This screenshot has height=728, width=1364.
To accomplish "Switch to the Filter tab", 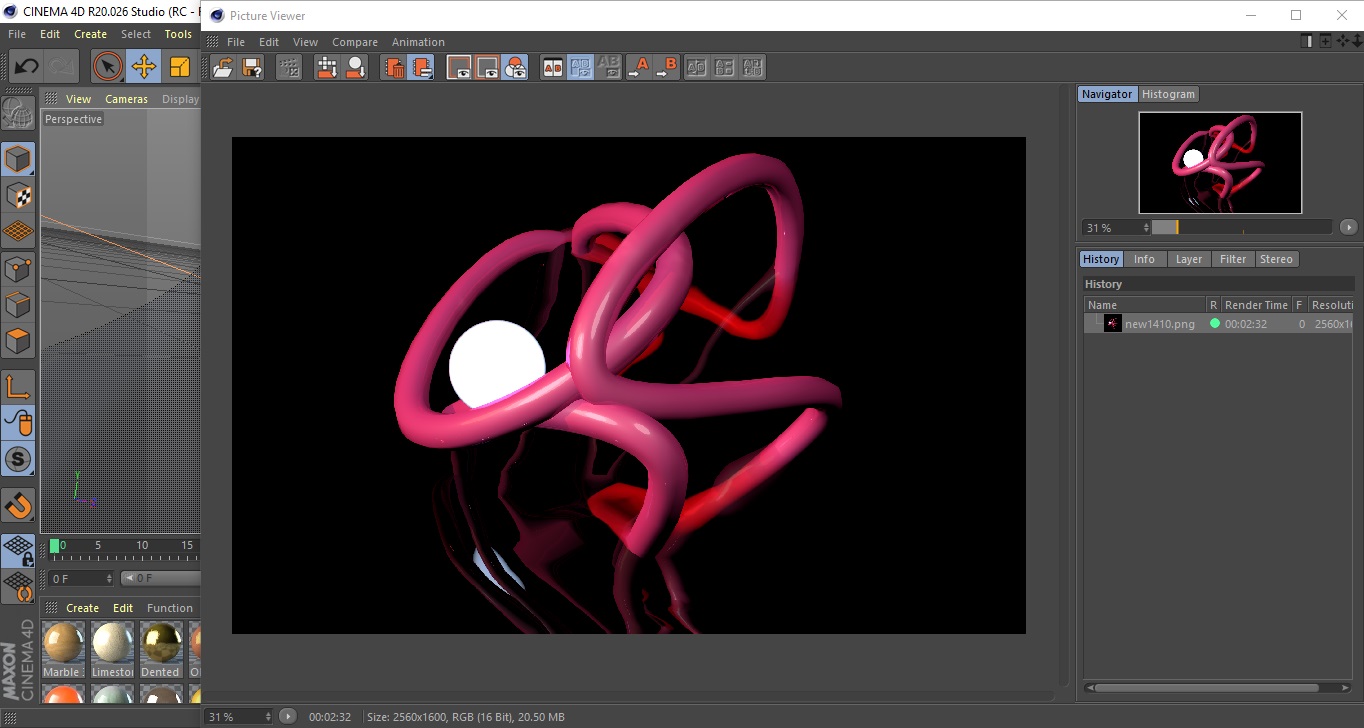I will pos(1233,259).
